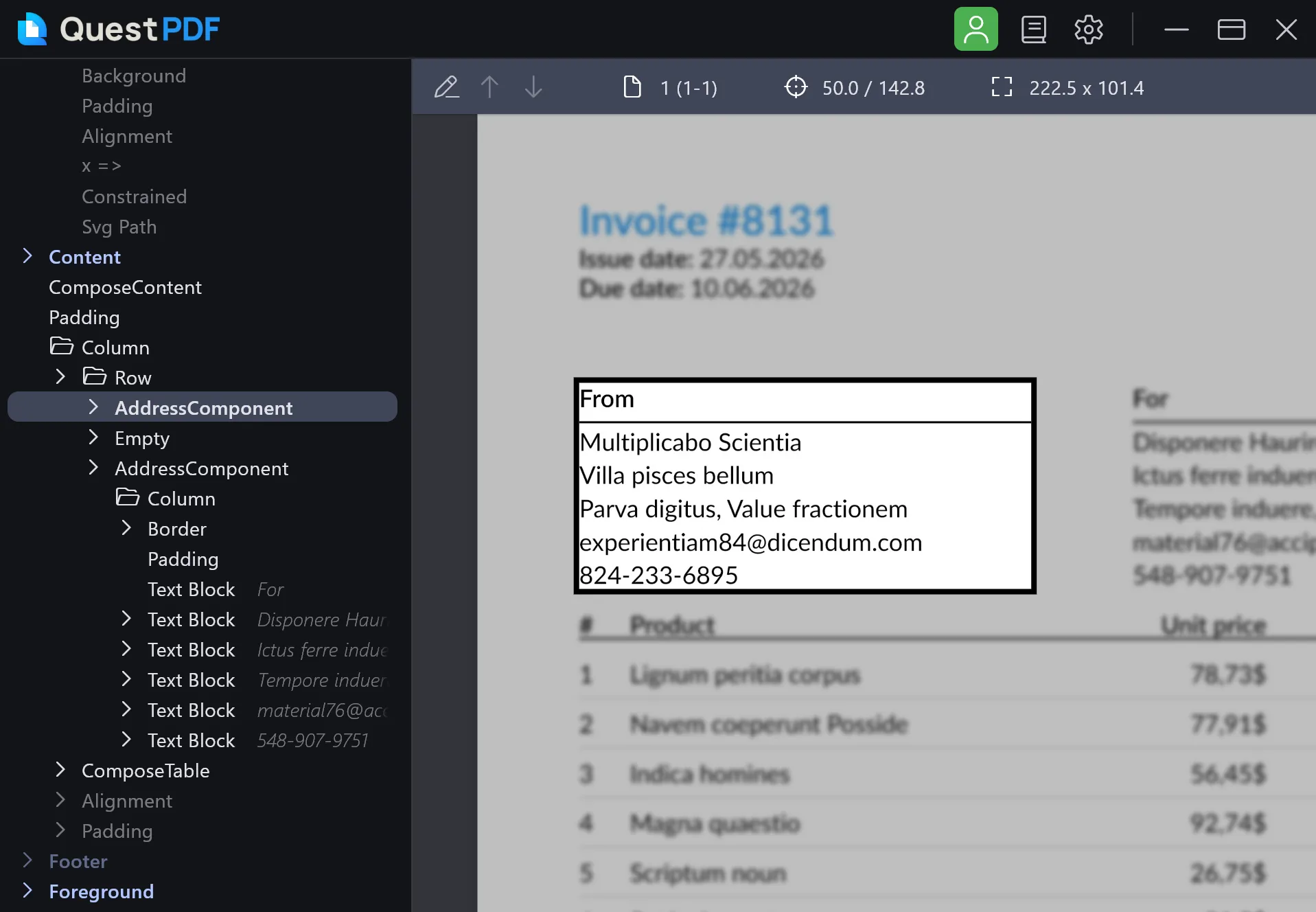The image size is (1316, 912).
Task: Click the up arrow navigation icon
Action: coord(489,87)
